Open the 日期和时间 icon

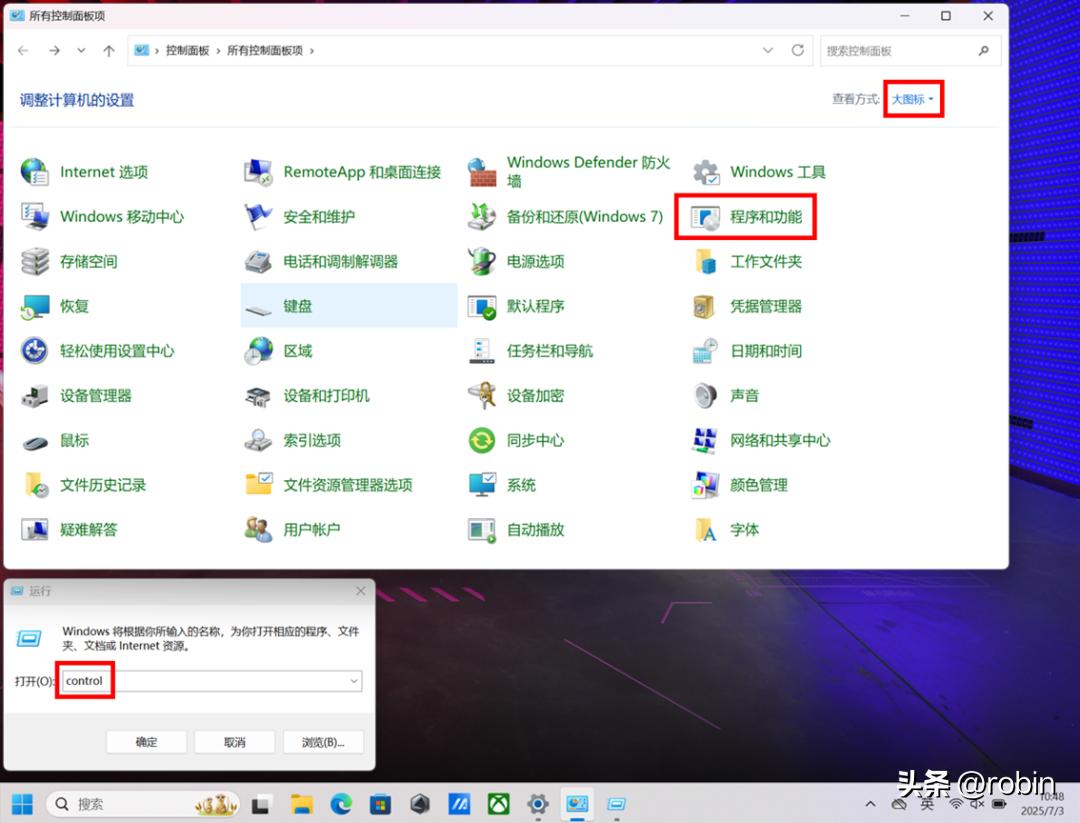point(706,351)
